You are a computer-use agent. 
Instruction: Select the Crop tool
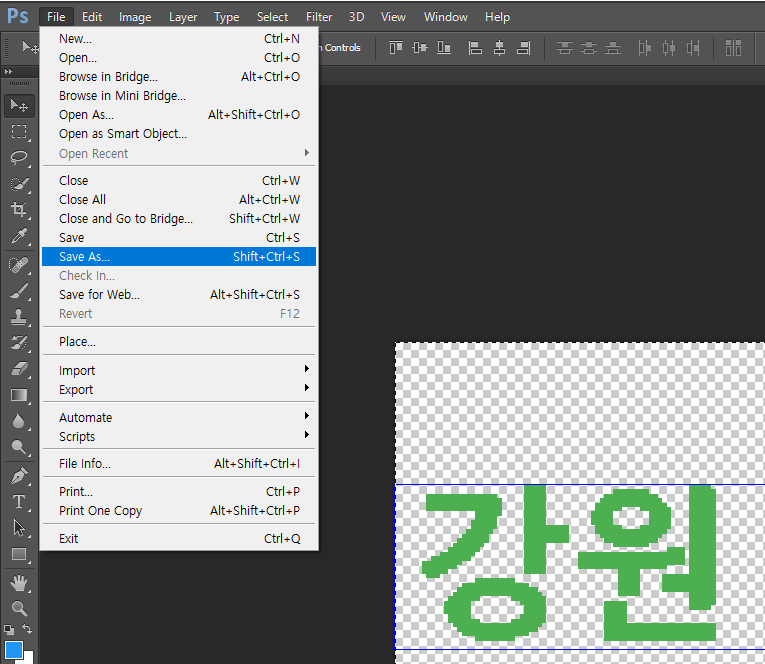[19, 210]
